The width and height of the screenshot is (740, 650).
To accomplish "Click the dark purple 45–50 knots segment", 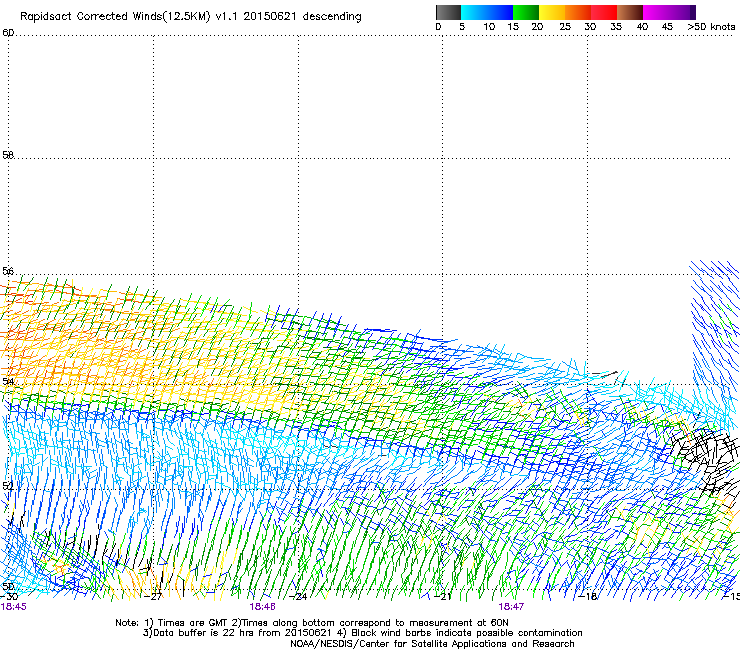I will pyautogui.click(x=682, y=12).
